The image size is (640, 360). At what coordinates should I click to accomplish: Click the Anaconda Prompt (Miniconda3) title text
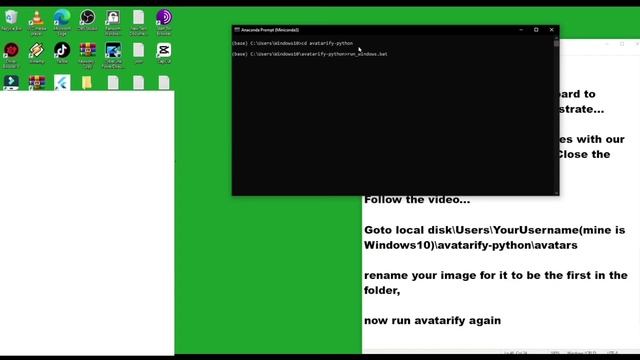270,30
